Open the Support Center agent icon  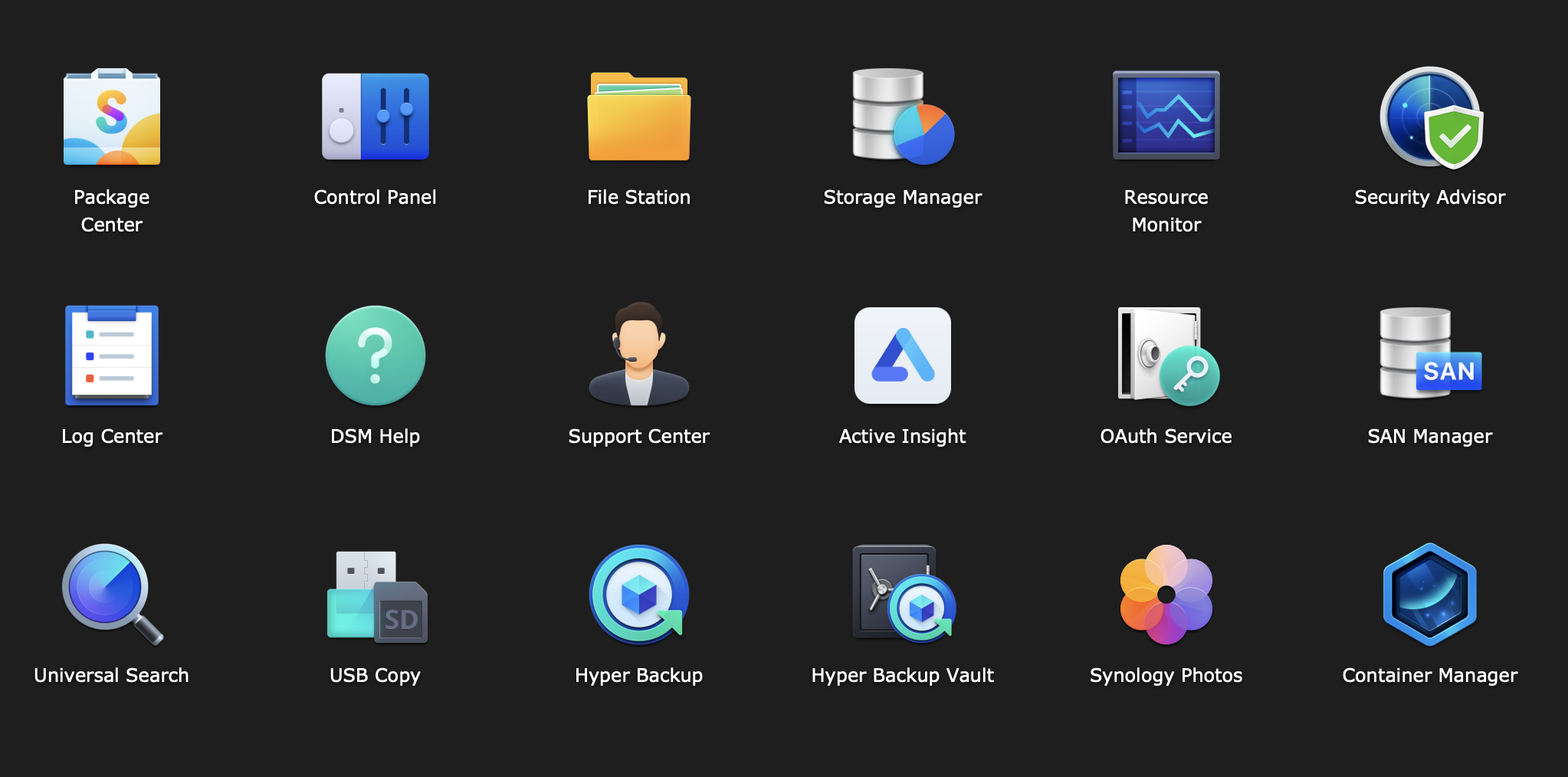click(639, 354)
